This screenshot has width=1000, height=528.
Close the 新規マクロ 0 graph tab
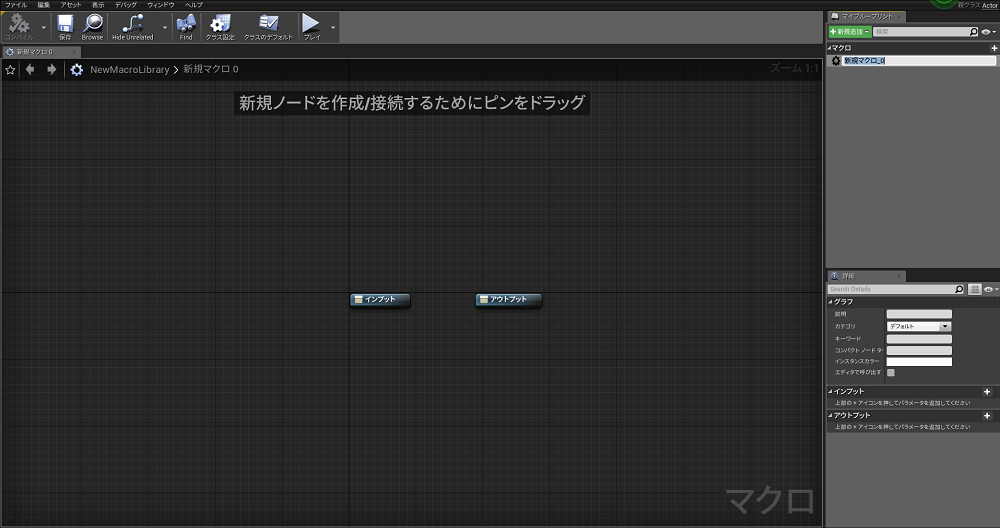[x=74, y=52]
